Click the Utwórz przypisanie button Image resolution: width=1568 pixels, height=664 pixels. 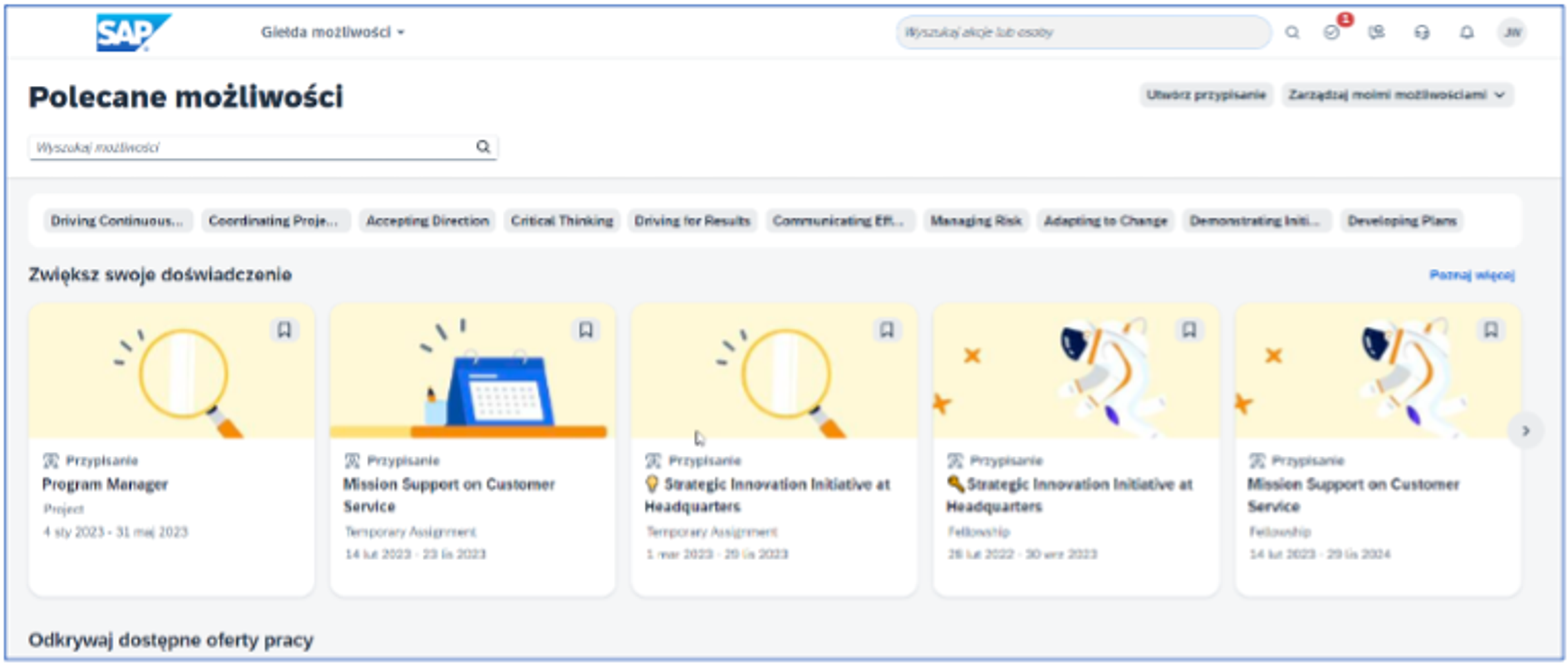(x=1206, y=95)
